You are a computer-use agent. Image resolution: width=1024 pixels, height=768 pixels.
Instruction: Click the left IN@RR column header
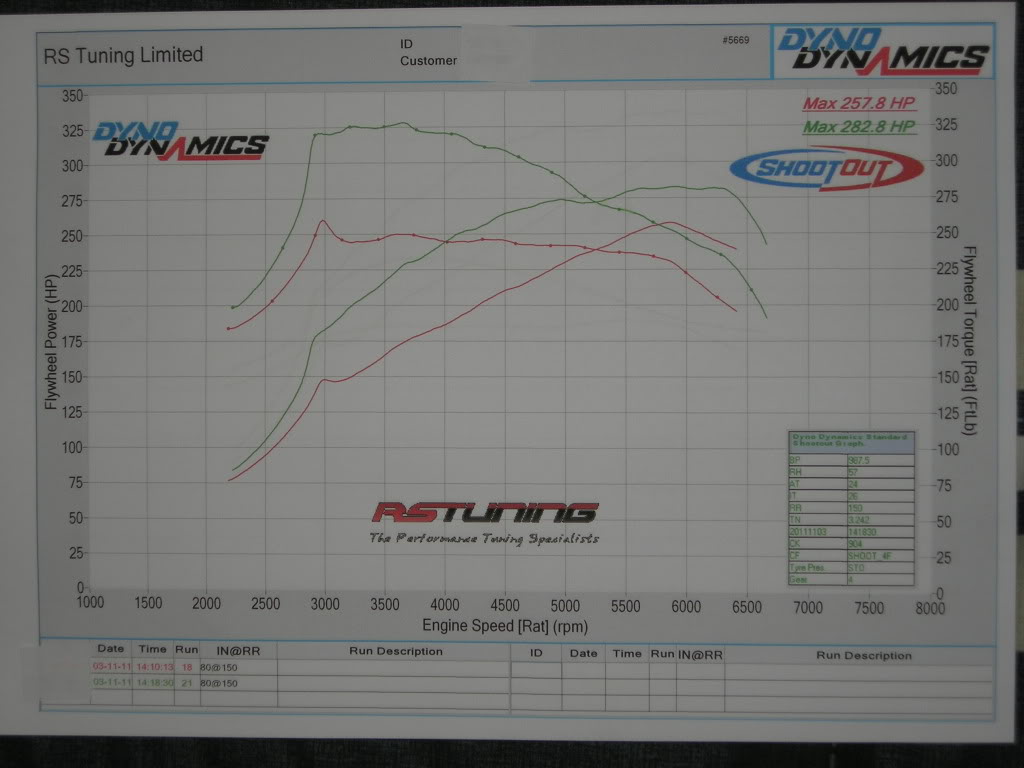[x=238, y=651]
